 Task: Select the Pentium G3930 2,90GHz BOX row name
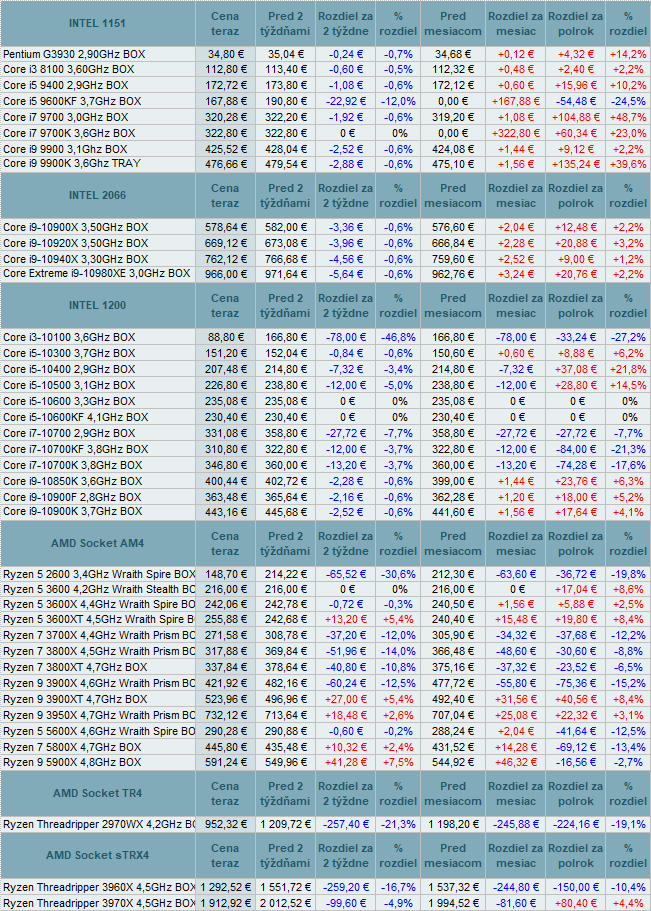coord(74,54)
